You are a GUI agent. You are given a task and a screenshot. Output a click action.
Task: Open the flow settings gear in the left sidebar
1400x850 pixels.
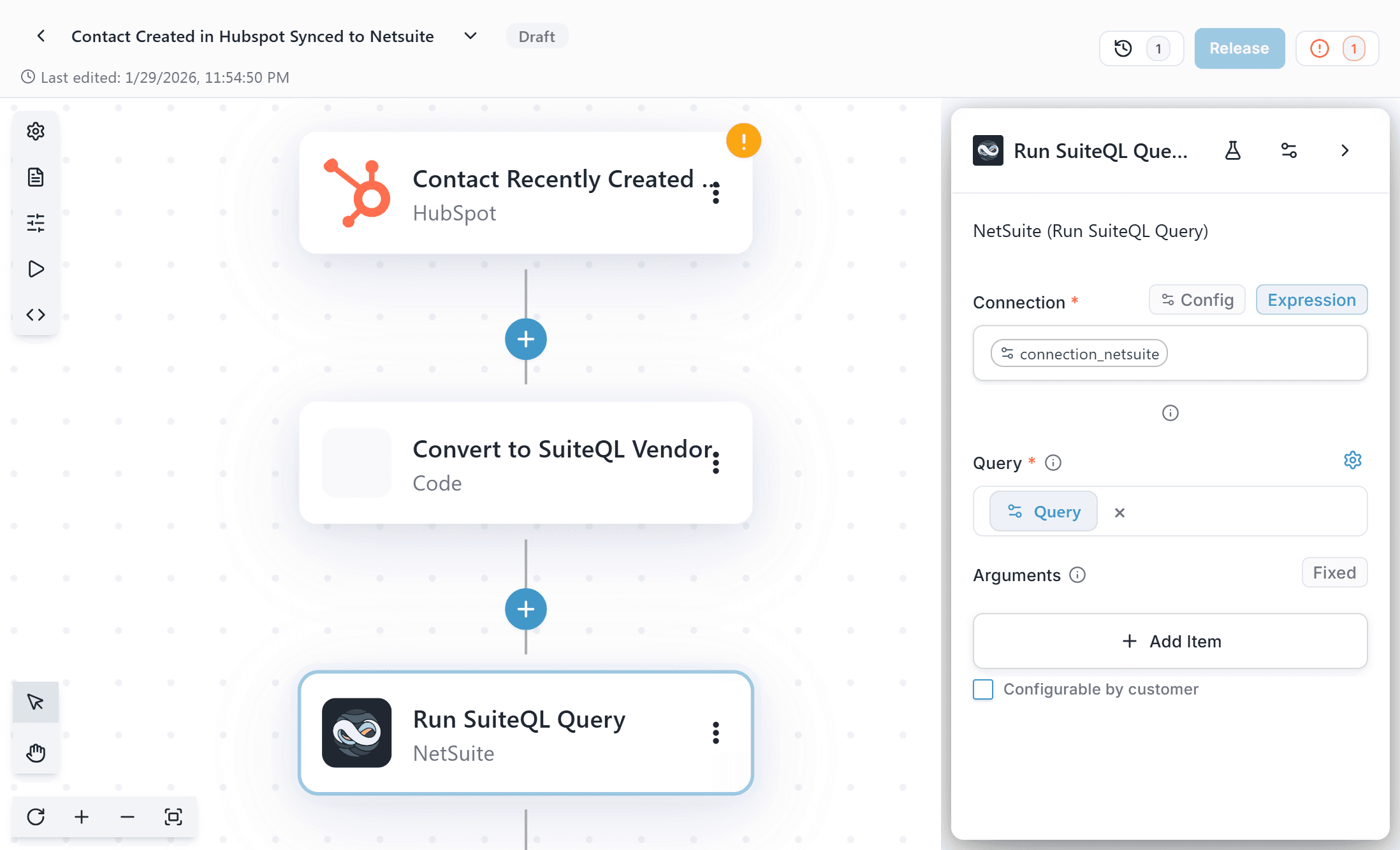click(x=36, y=131)
